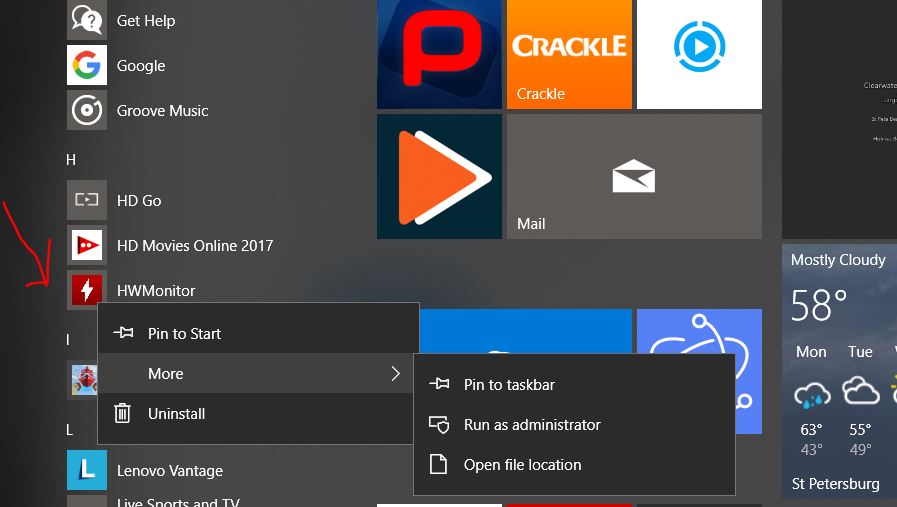The image size is (897, 507).
Task: Click the boat game icon under I
Action: pos(84,380)
